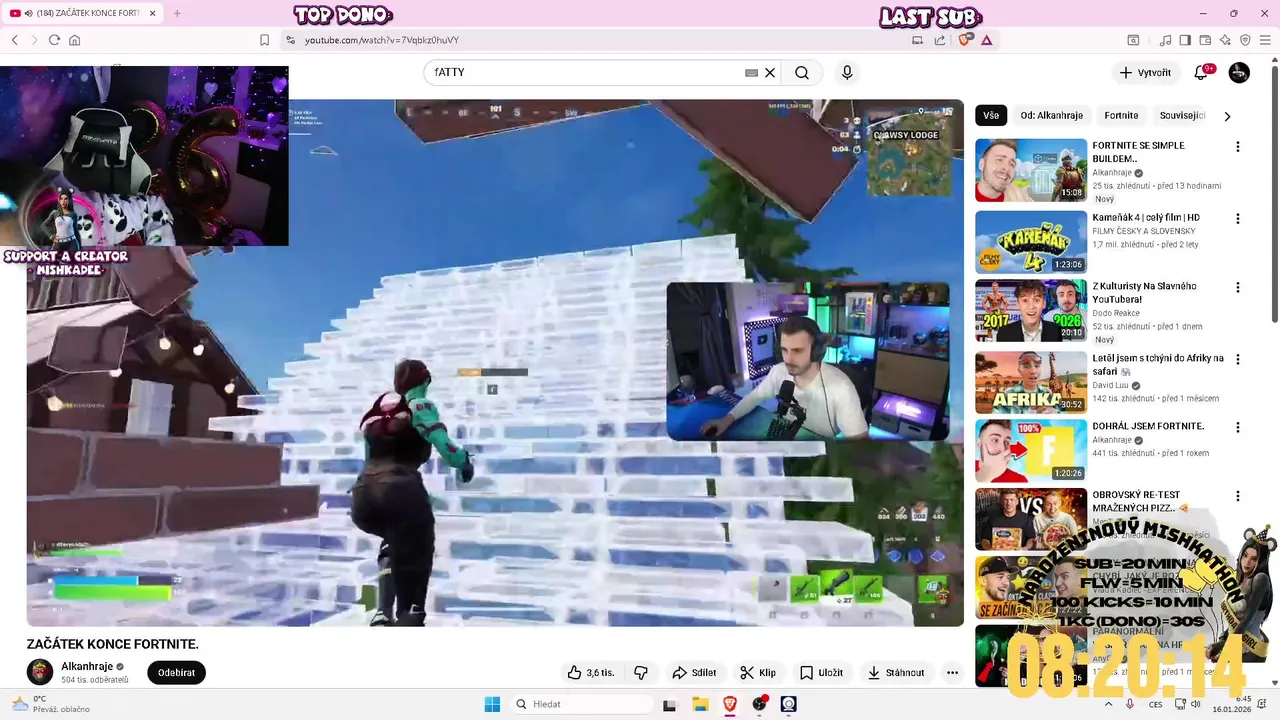Open more actions three-dot button under video
This screenshot has width=1280, height=720.
pos(952,673)
